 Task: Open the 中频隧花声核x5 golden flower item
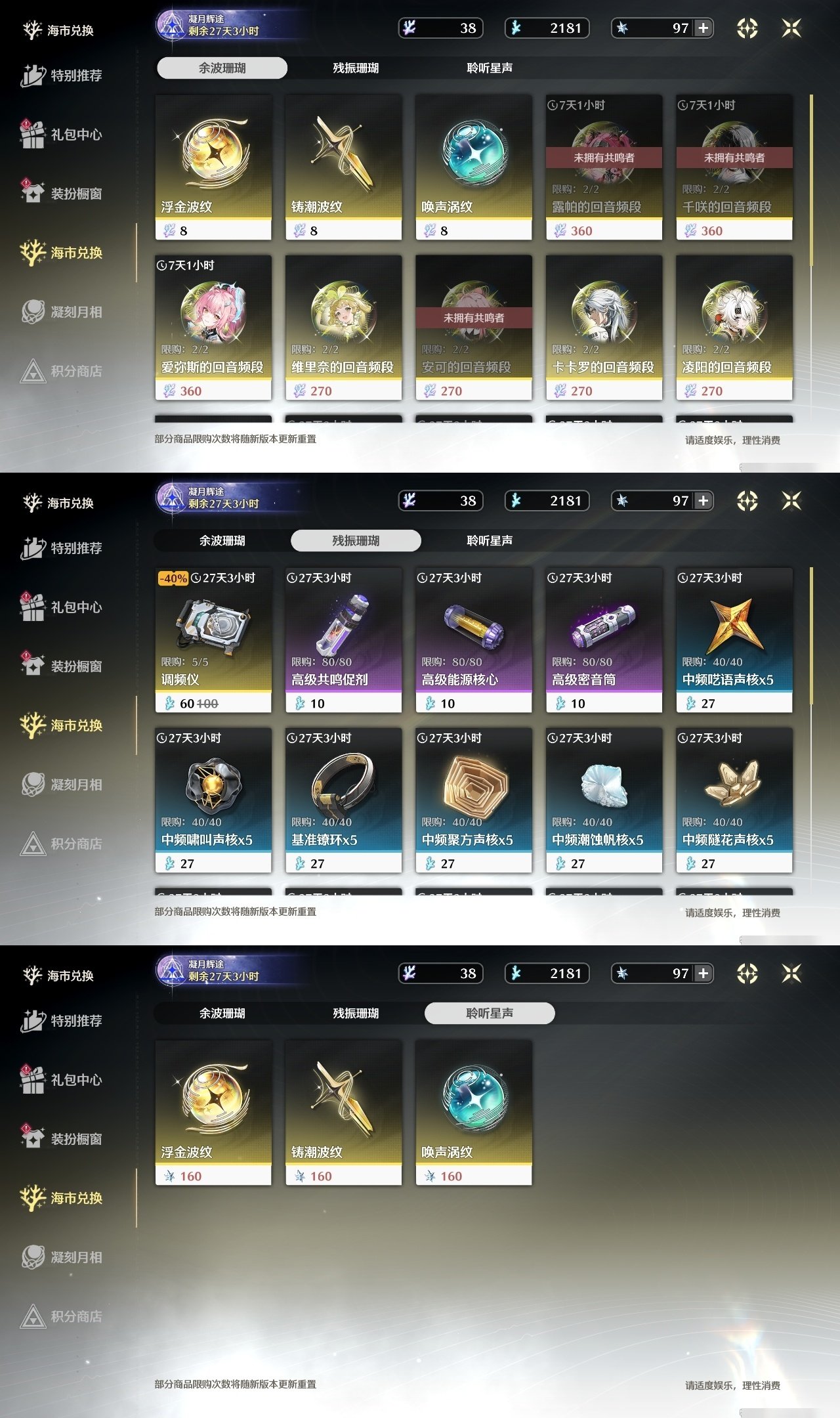734,800
